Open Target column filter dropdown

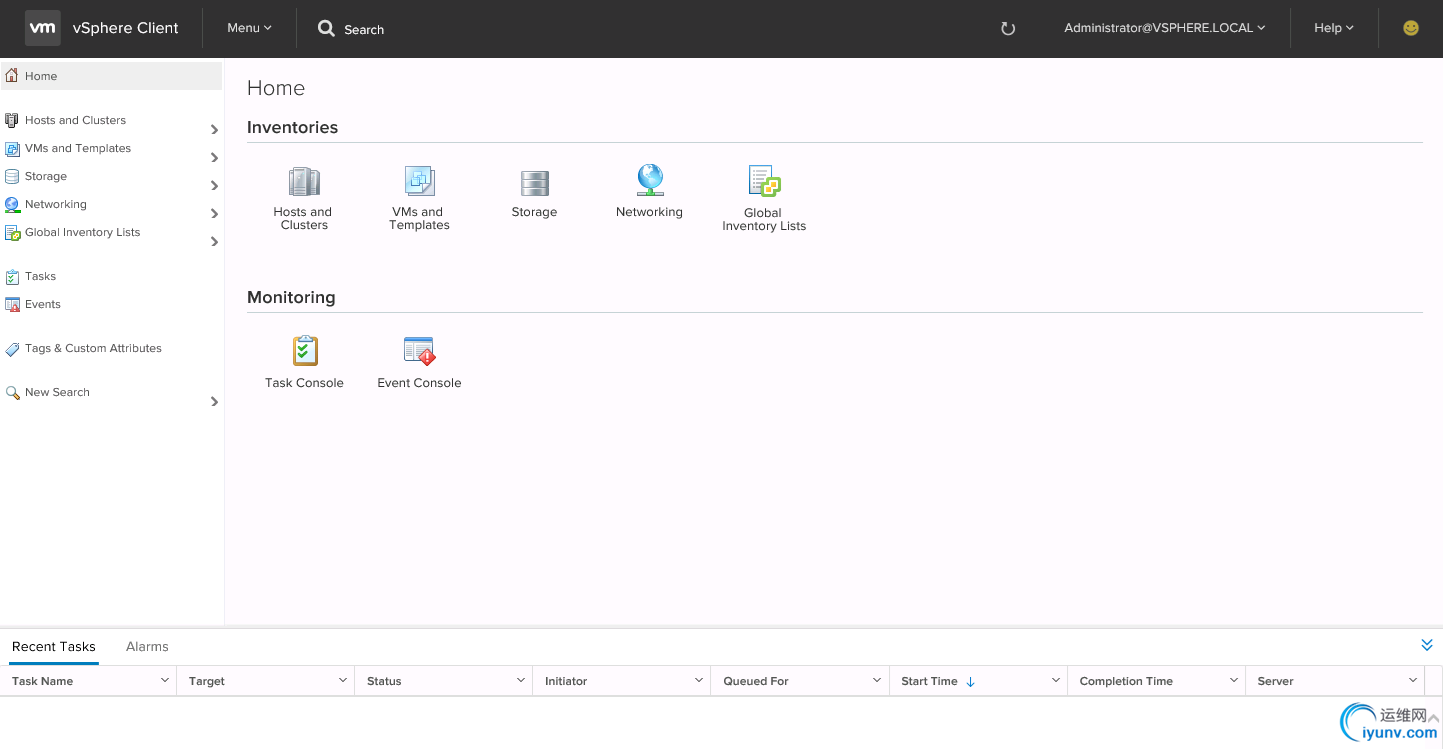click(x=343, y=680)
